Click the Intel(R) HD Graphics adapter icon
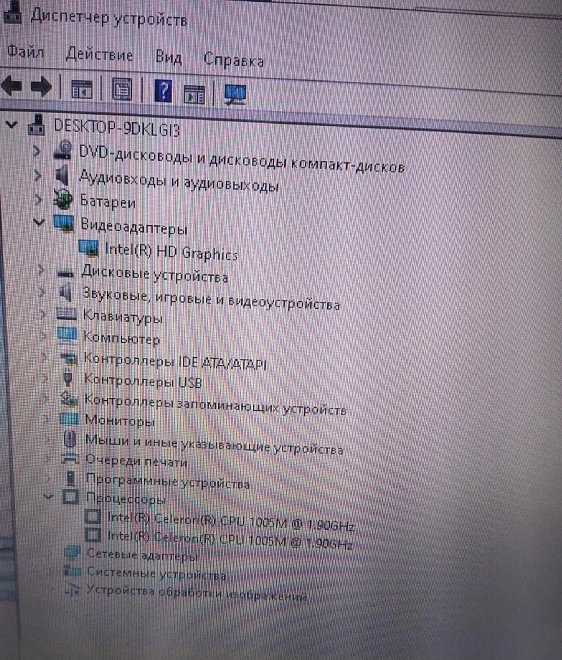Image resolution: width=562 pixels, height=660 pixels. pyautogui.click(x=89, y=248)
